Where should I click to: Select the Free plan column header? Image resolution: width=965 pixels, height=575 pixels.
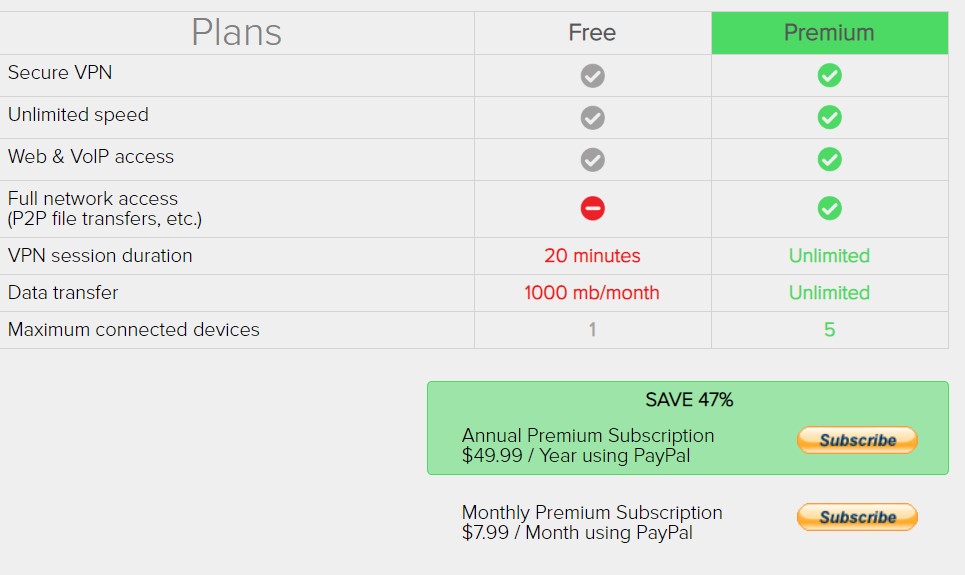[x=593, y=33]
